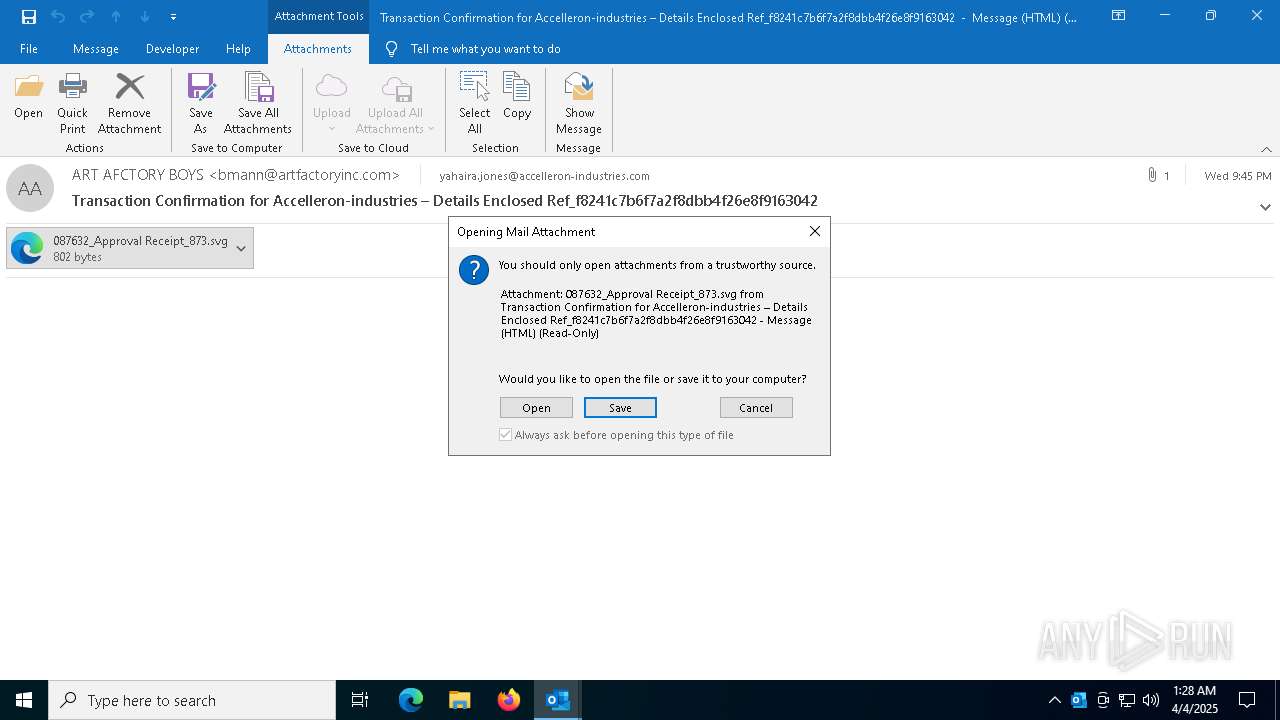
Task: Open Windows Start menu
Action: pyautogui.click(x=24, y=700)
